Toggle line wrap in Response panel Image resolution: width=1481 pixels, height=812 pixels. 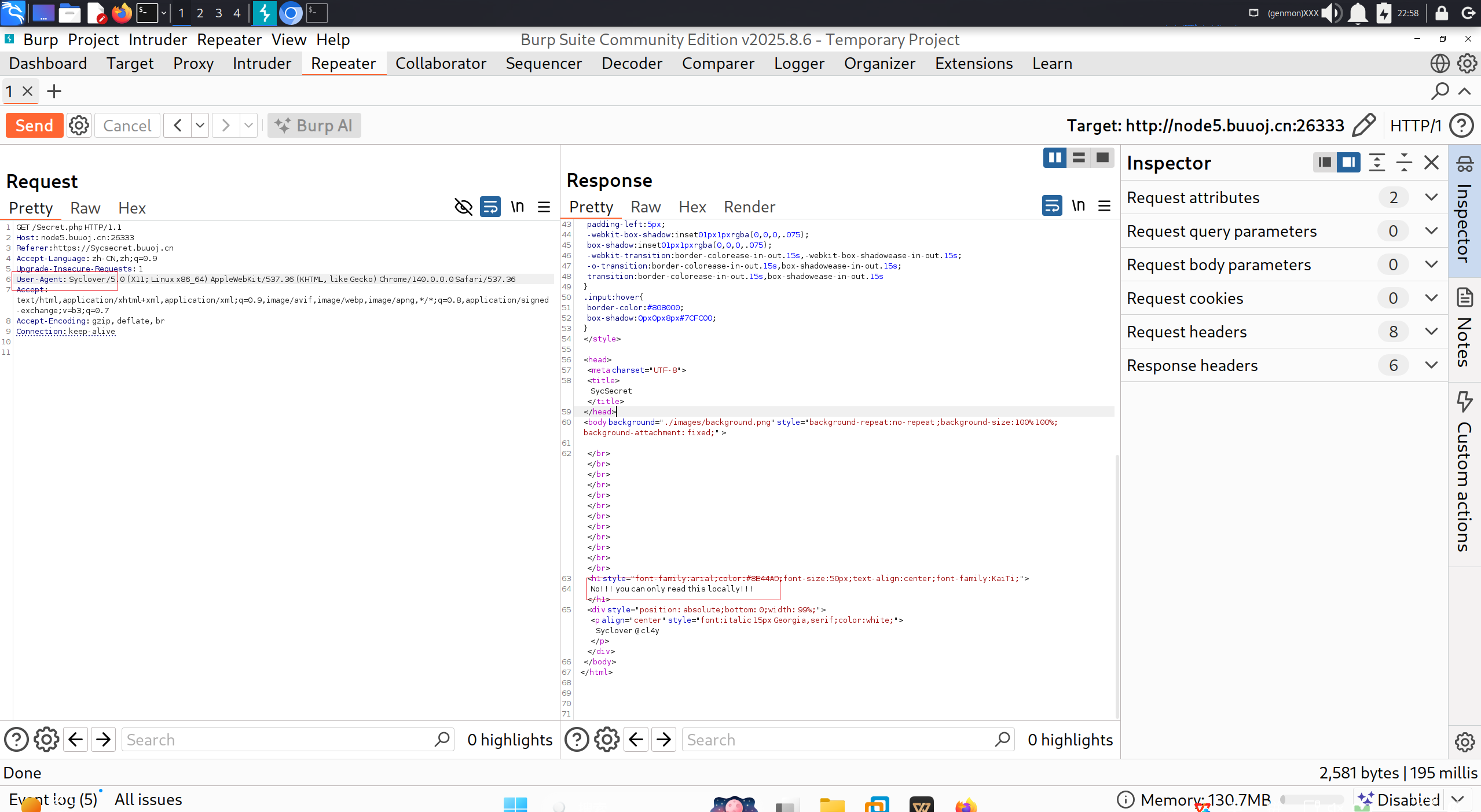click(1051, 206)
